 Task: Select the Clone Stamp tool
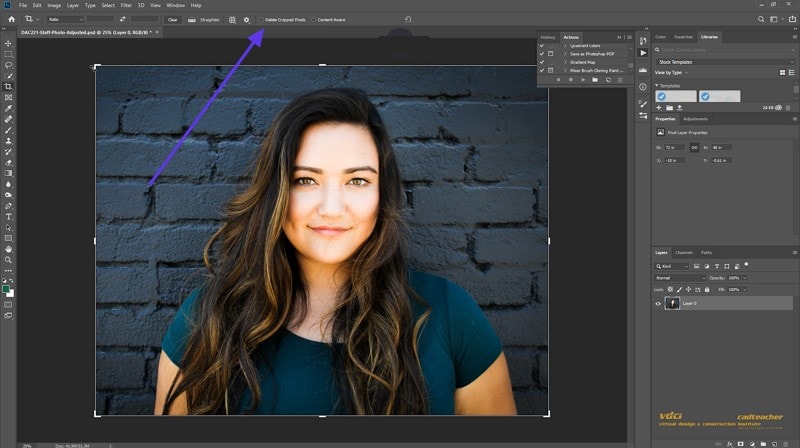[8, 141]
